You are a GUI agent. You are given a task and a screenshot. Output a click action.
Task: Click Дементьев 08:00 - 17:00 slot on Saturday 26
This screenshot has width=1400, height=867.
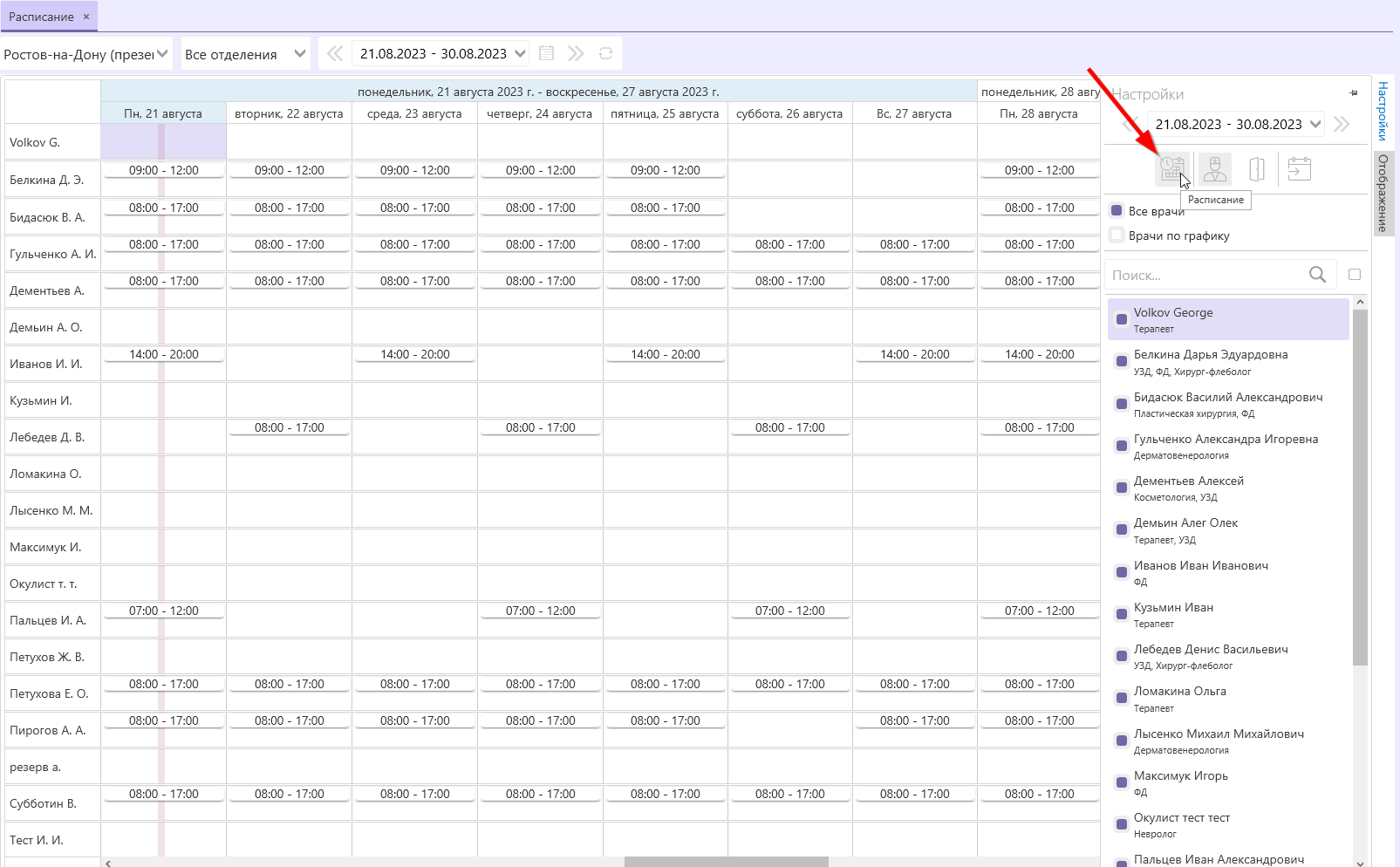(x=790, y=281)
